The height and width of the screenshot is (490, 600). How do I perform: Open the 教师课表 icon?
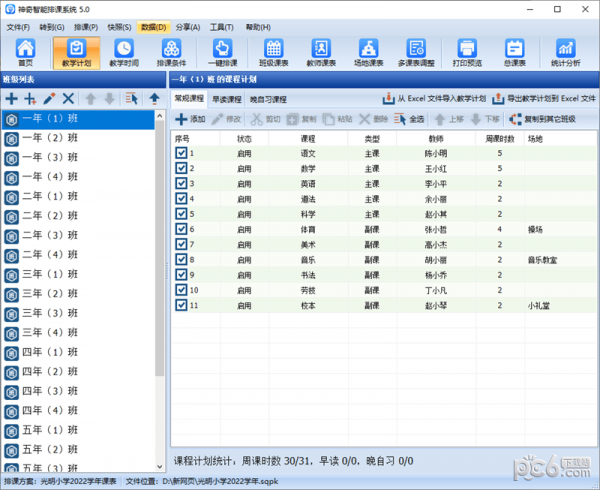pos(321,53)
